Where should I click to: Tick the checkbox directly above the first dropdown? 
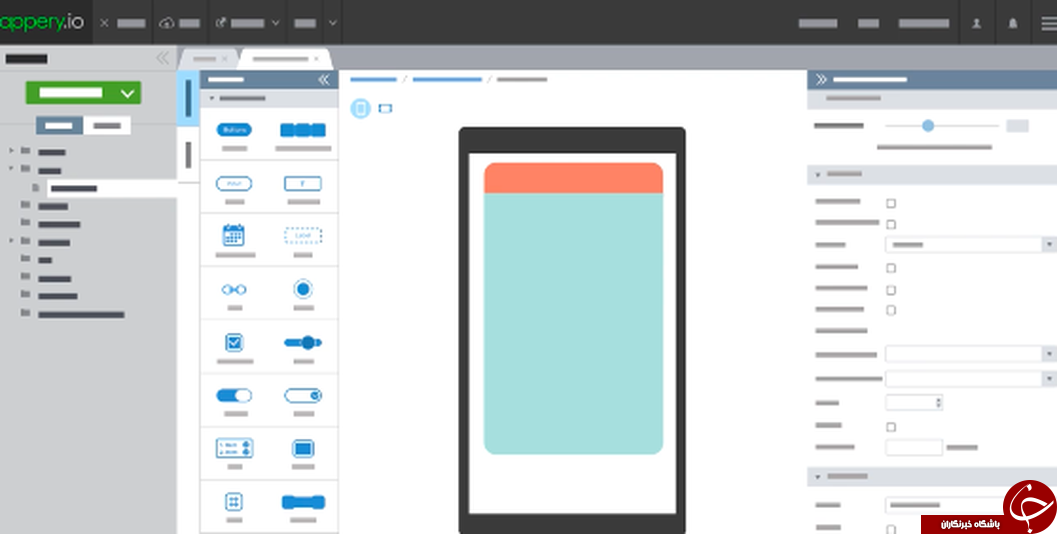coord(890,224)
